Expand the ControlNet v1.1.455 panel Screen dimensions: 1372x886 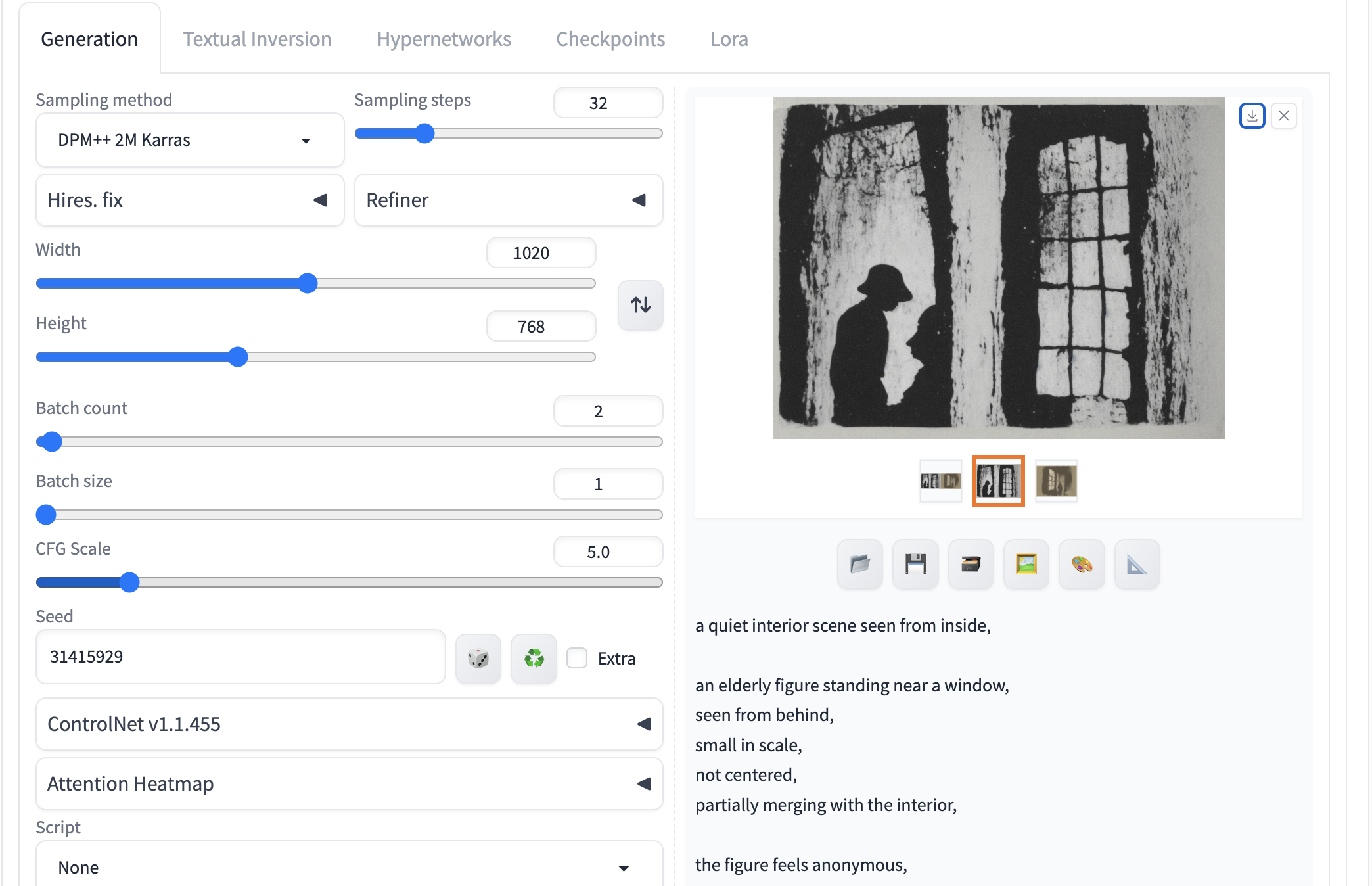pos(349,724)
